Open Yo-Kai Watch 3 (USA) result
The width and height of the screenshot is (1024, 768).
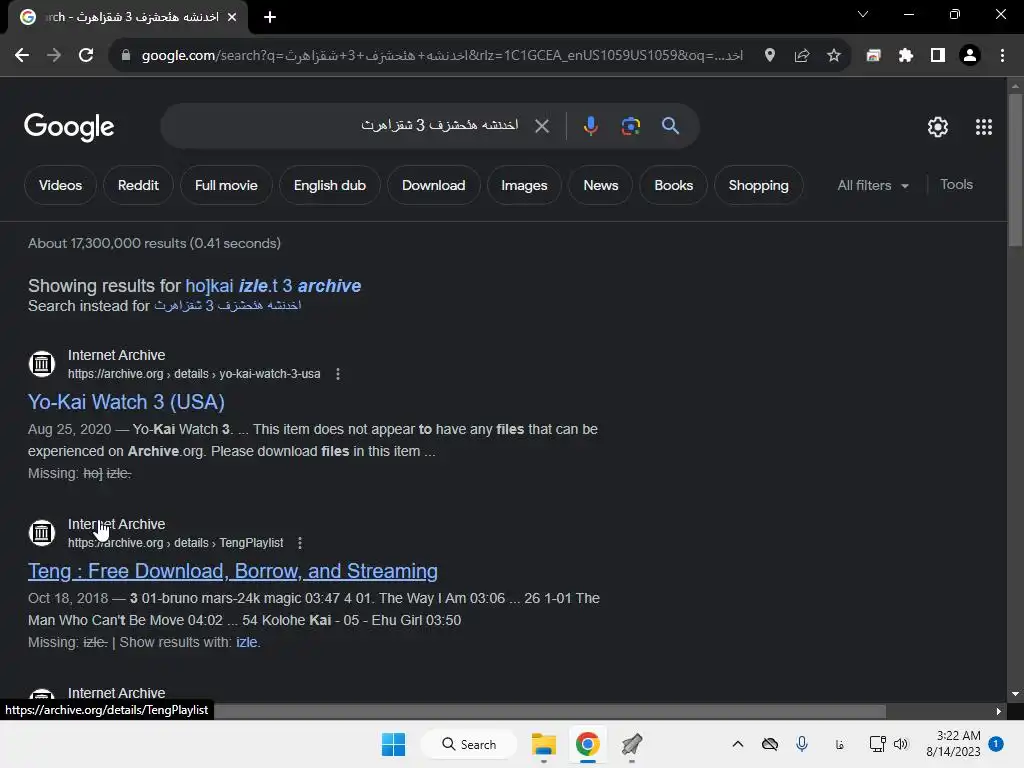pos(126,402)
